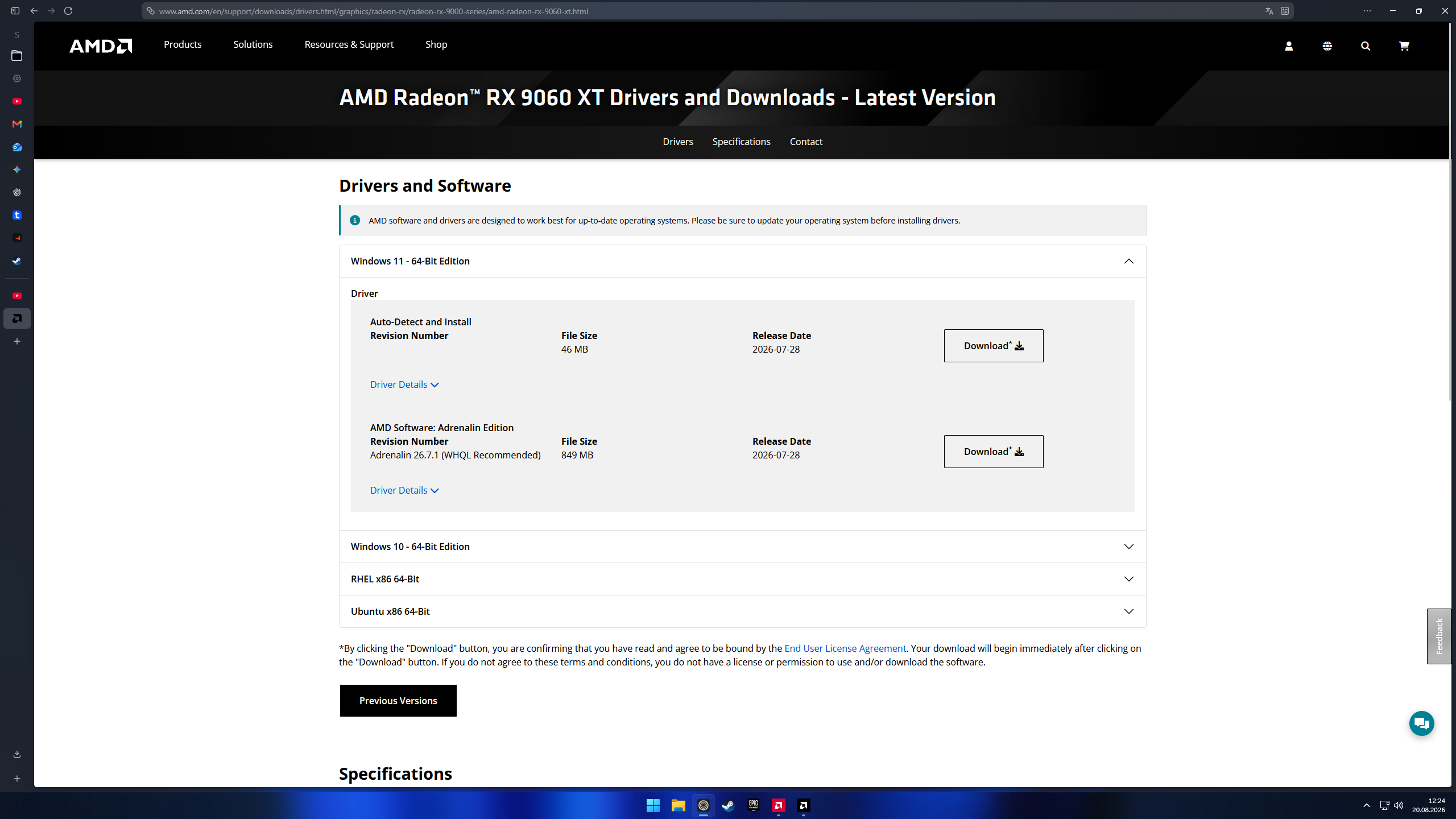Screen dimensions: 1456x819
Task: Open the folder icon in the browser sidebar
Action: [17, 56]
